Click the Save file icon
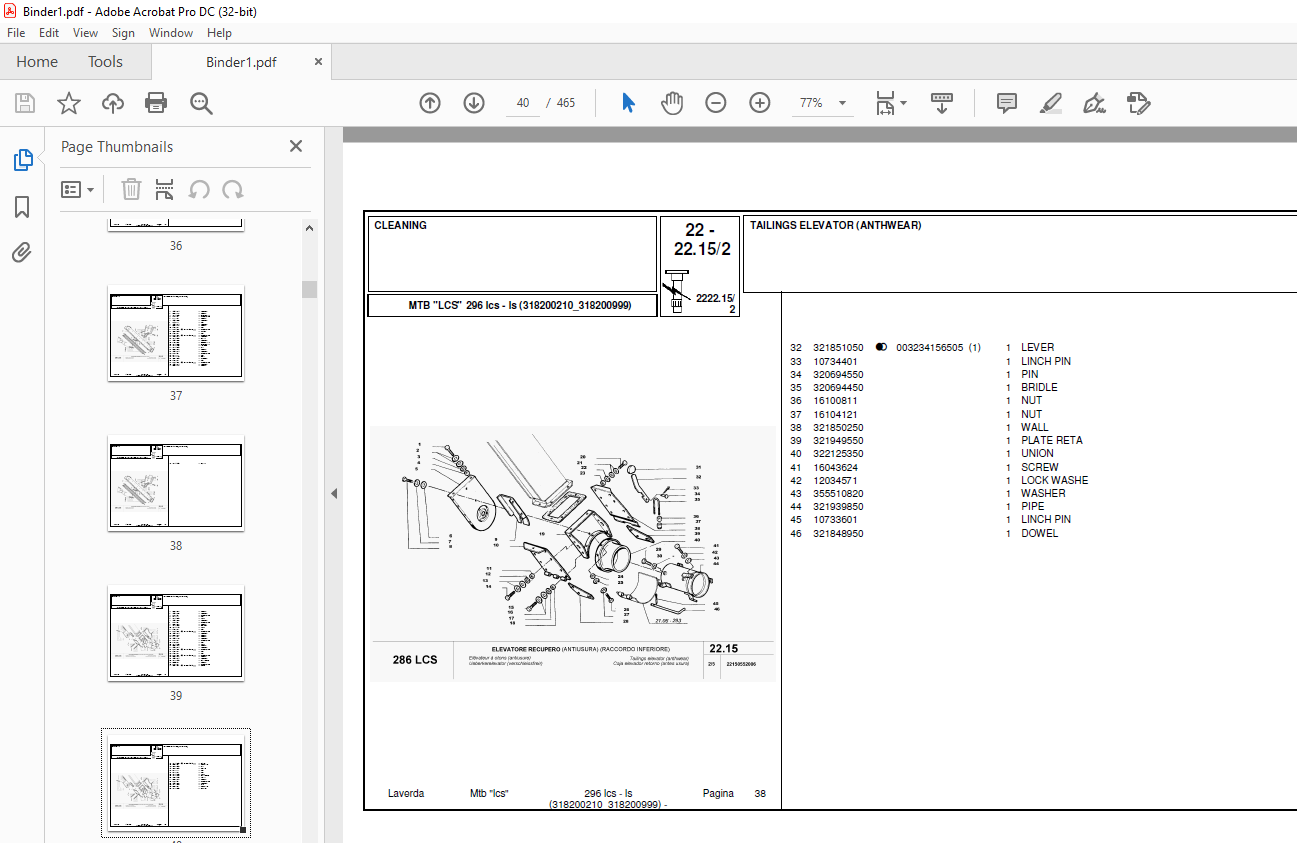Viewport: 1297px width, 843px height. (x=25, y=103)
